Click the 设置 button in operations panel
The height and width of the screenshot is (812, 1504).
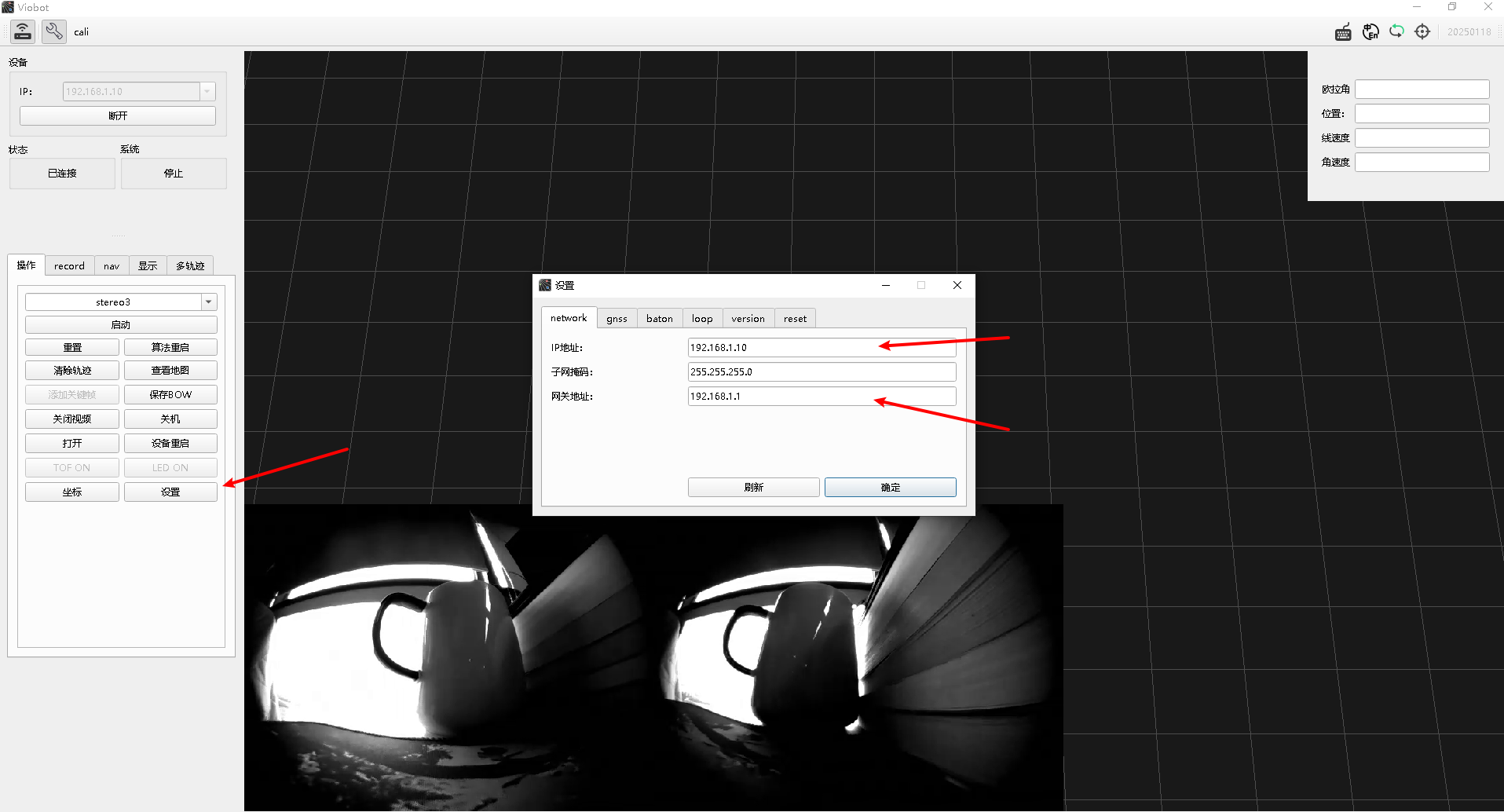170,492
